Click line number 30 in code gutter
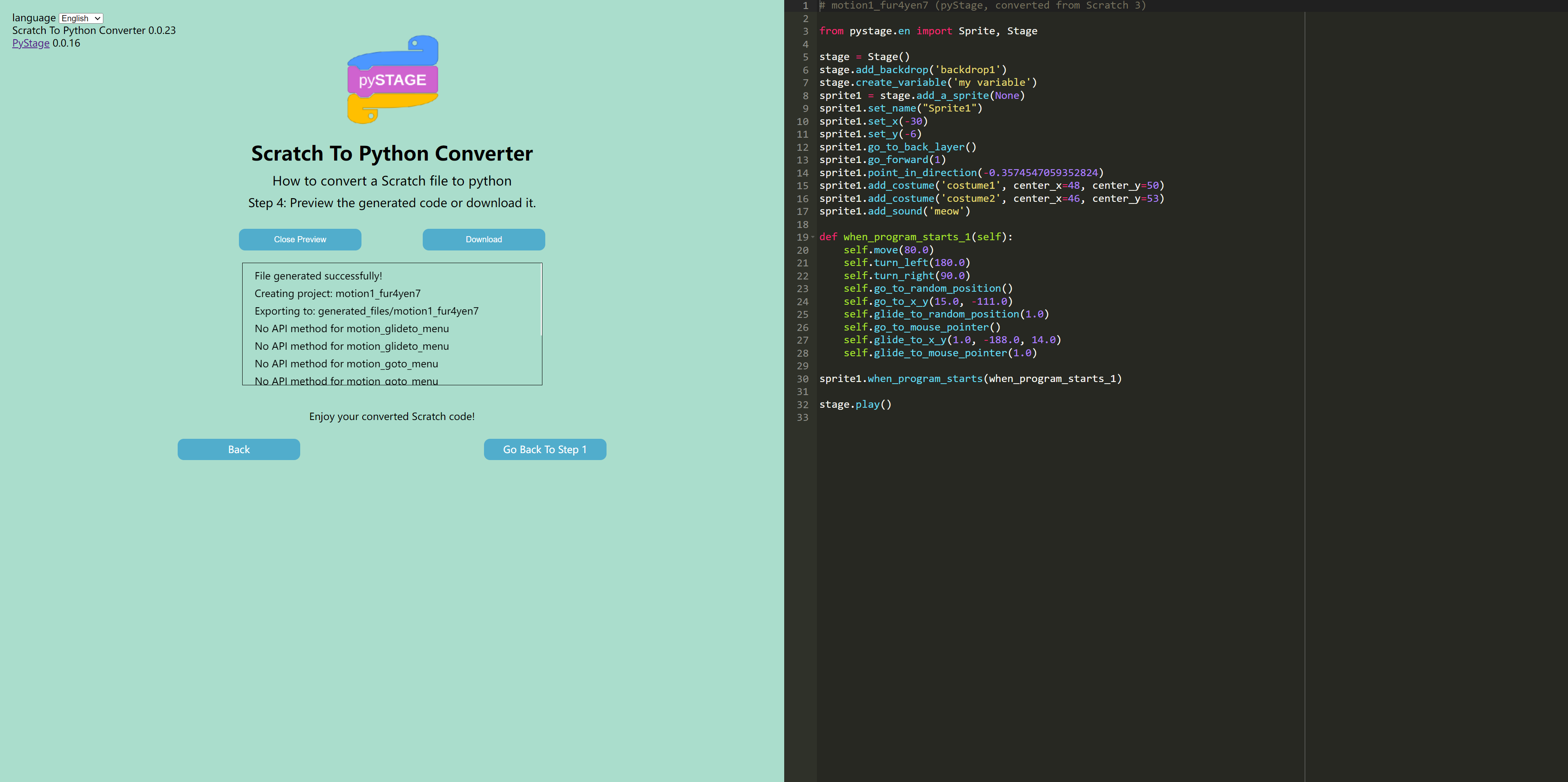This screenshot has height=782, width=1568. tap(803, 379)
